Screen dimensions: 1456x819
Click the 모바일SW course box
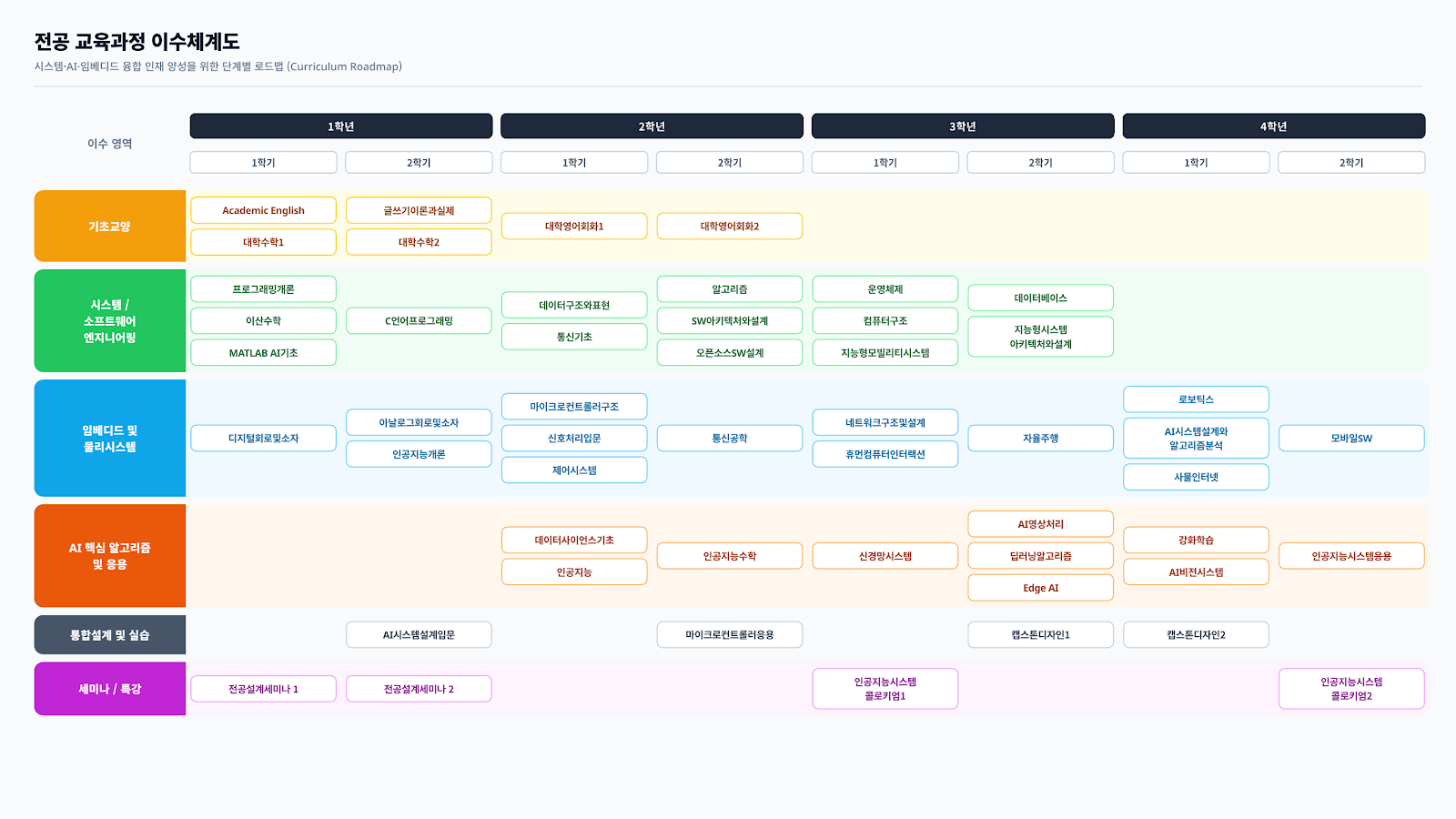(x=1351, y=438)
